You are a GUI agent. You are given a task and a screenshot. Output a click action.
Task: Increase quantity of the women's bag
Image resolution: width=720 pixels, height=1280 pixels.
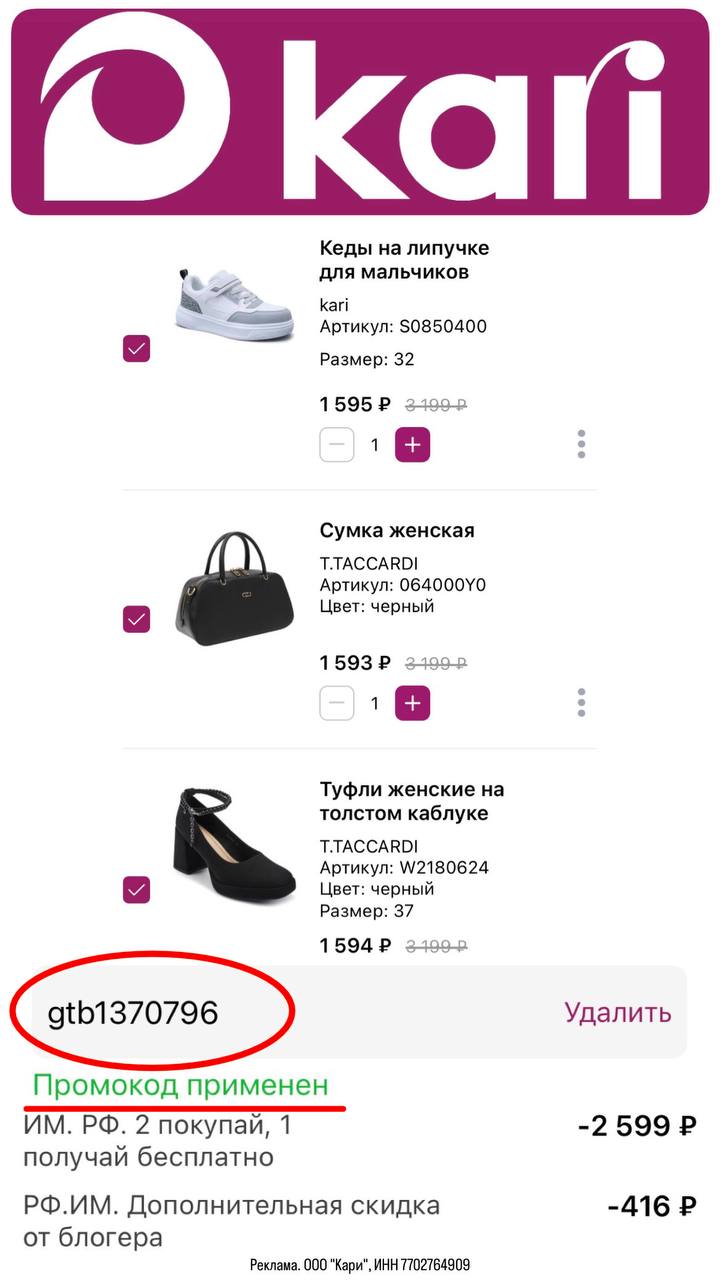[x=412, y=703]
